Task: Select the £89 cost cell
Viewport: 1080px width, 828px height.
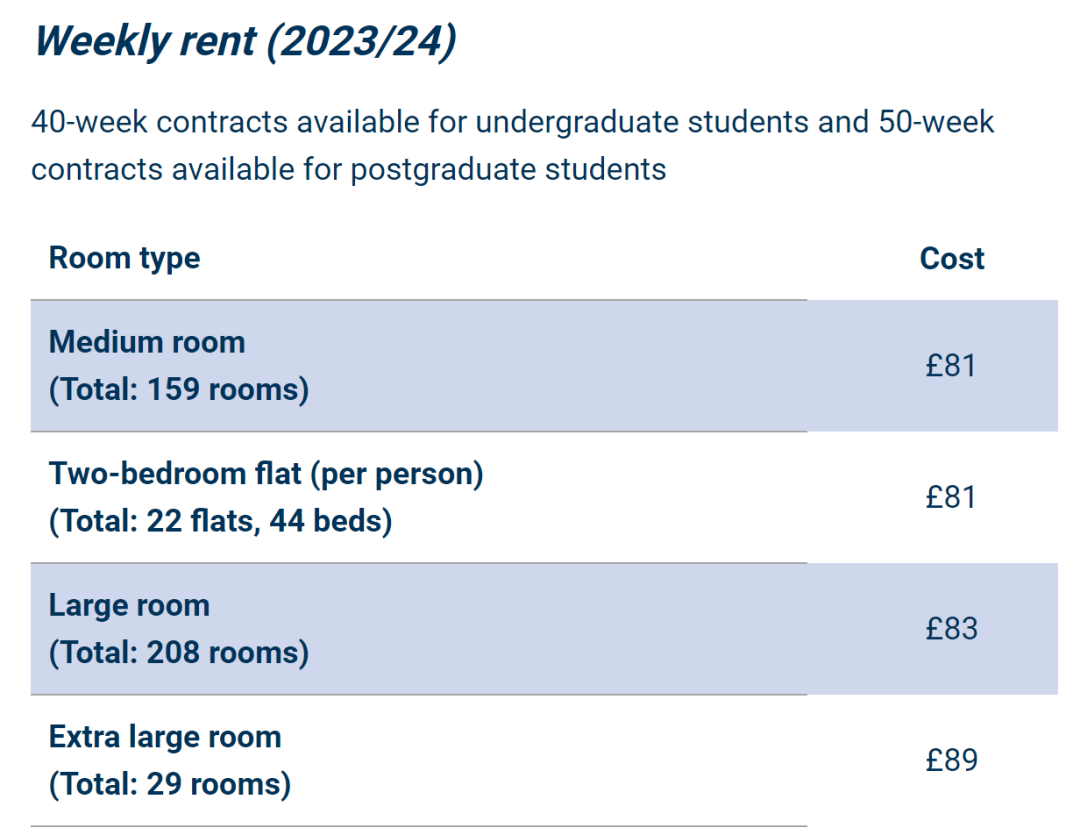Action: (952, 760)
